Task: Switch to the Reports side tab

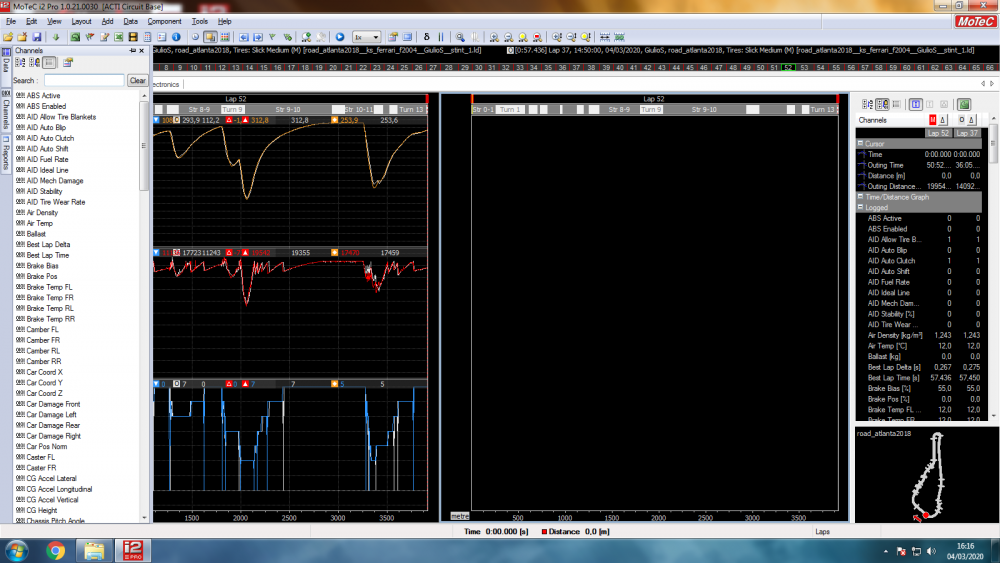Action: 6,153
